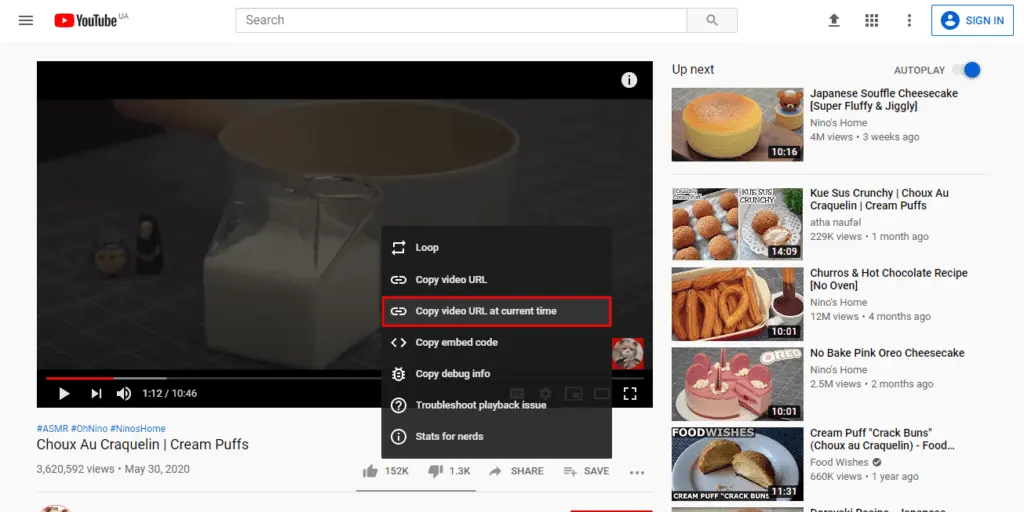This screenshot has width=1024, height=512.
Task: Click the SAVE button
Action: pyautogui.click(x=586, y=471)
